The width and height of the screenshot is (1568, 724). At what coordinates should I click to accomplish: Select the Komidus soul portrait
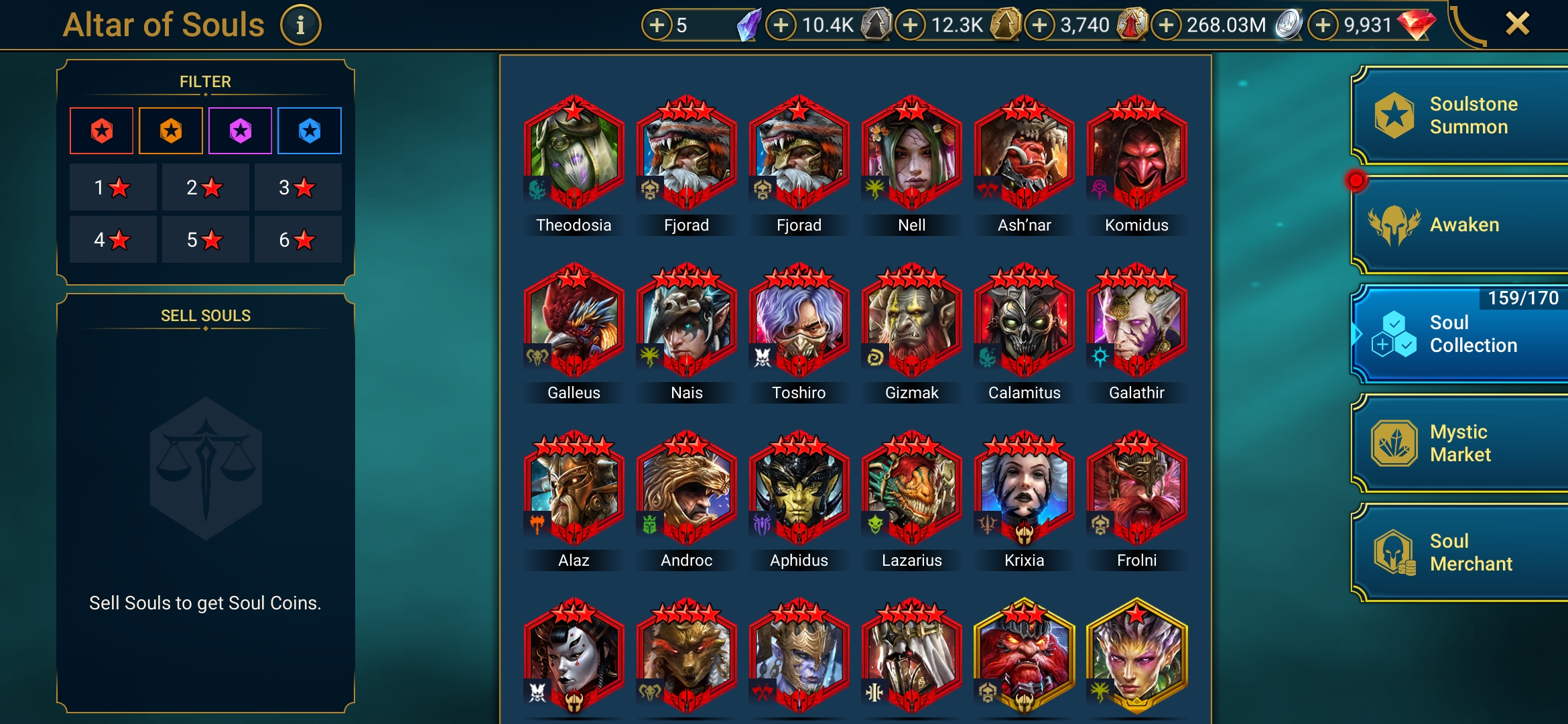click(x=1136, y=154)
